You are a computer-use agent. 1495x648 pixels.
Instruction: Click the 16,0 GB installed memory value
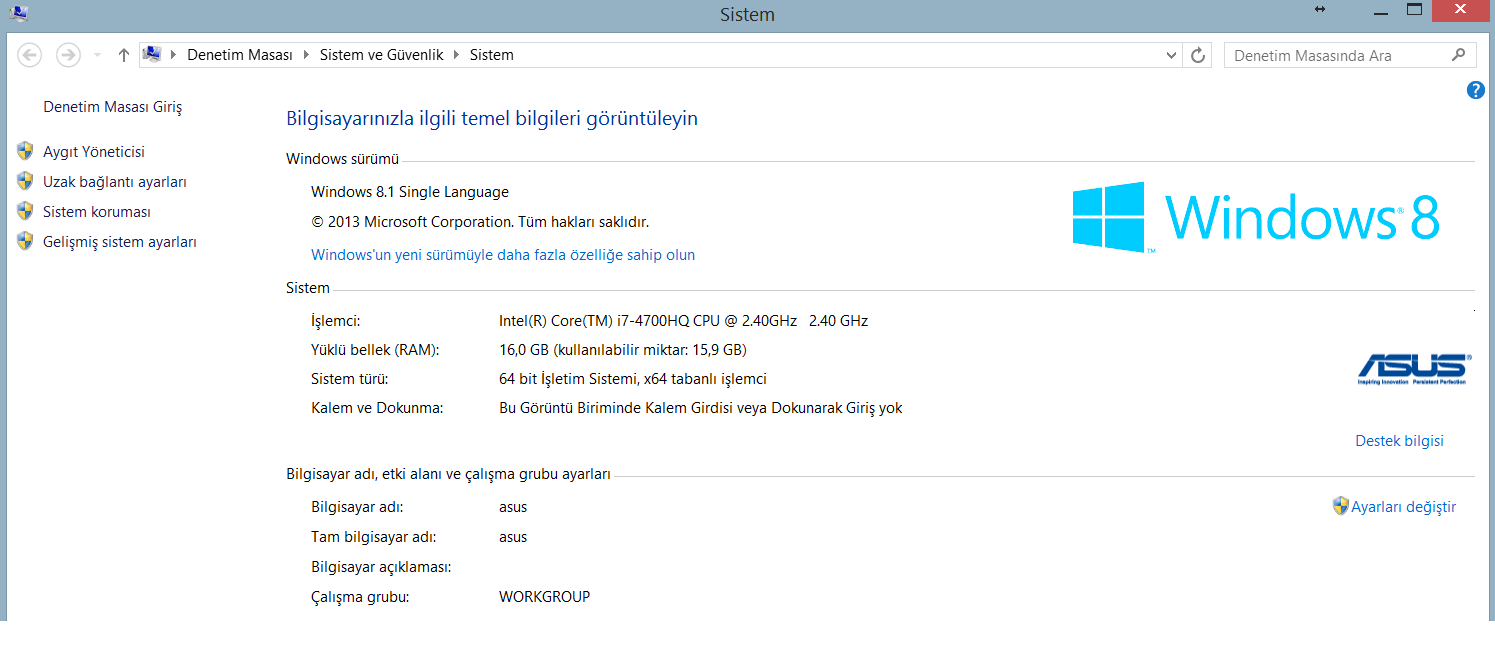[623, 350]
